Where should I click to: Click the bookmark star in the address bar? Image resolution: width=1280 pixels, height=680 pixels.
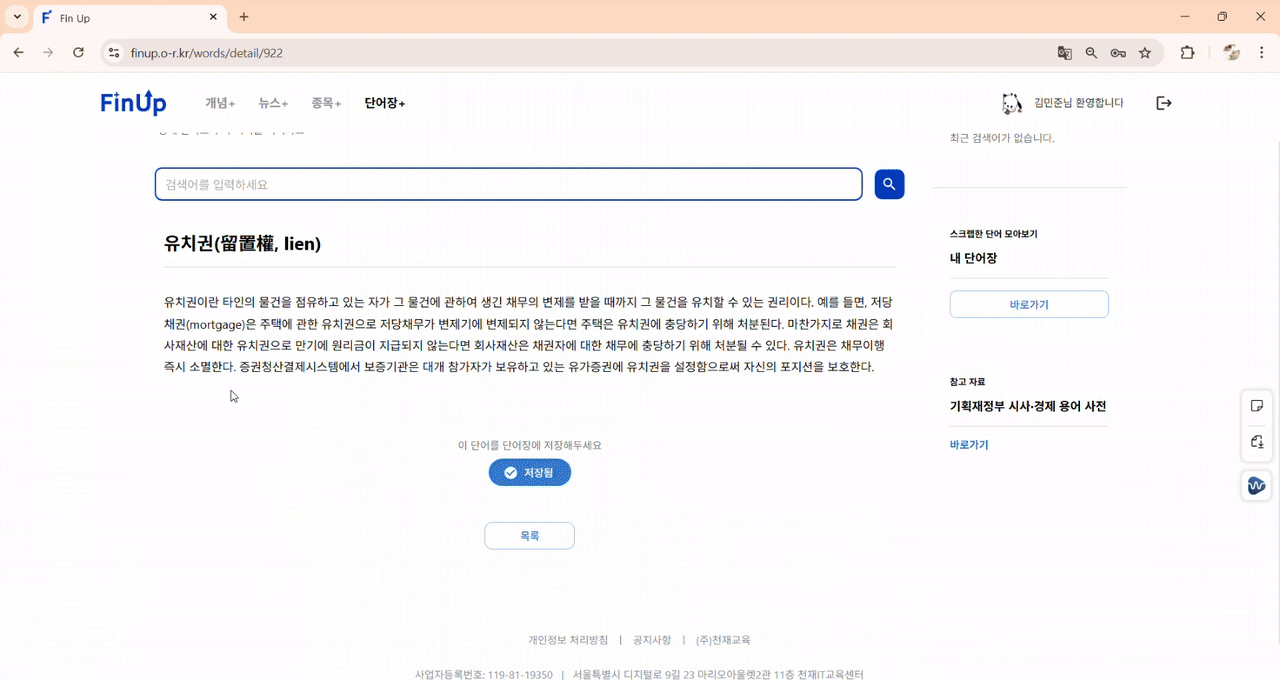[1145, 52]
